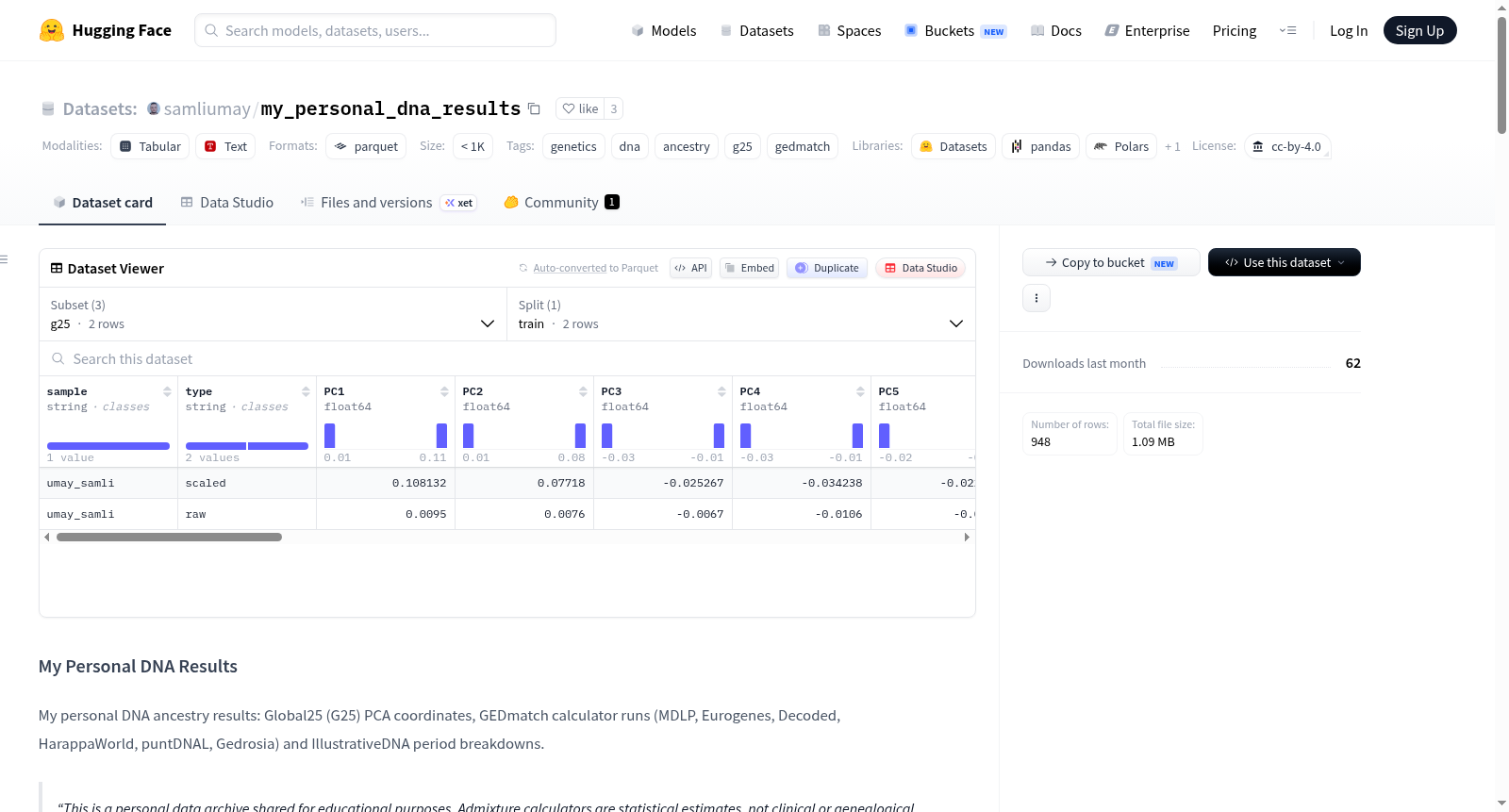Click the page vertical scrollbar thumb
The image size is (1509, 812).
click(1501, 75)
